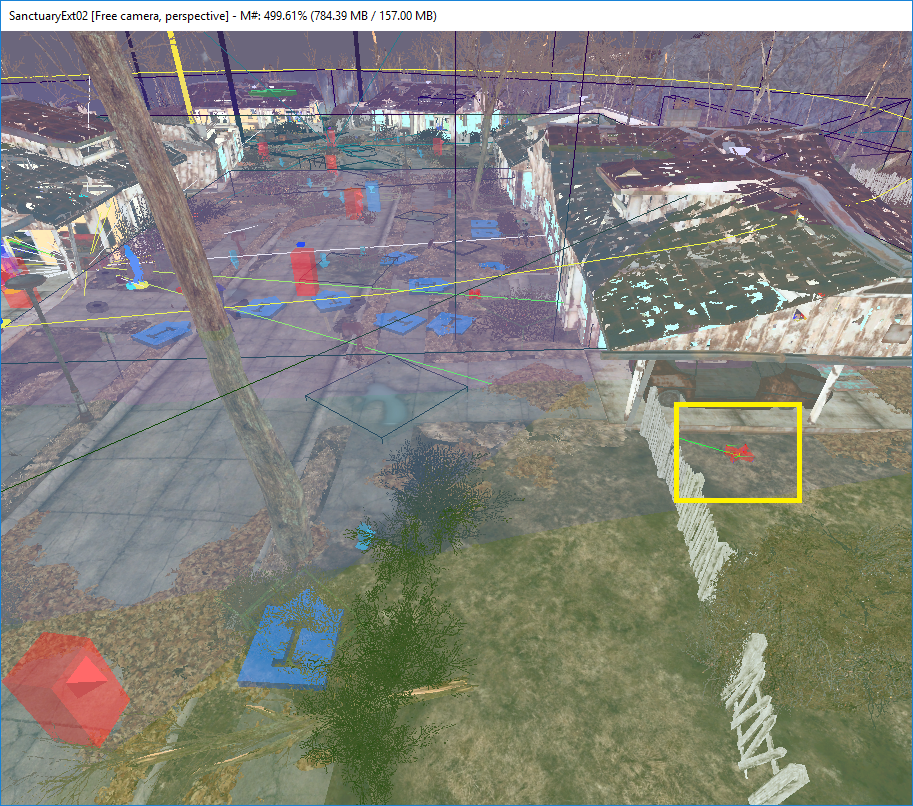
Task: Select the blue humanoid figure marker on yellow disc
Action: coord(134,268)
